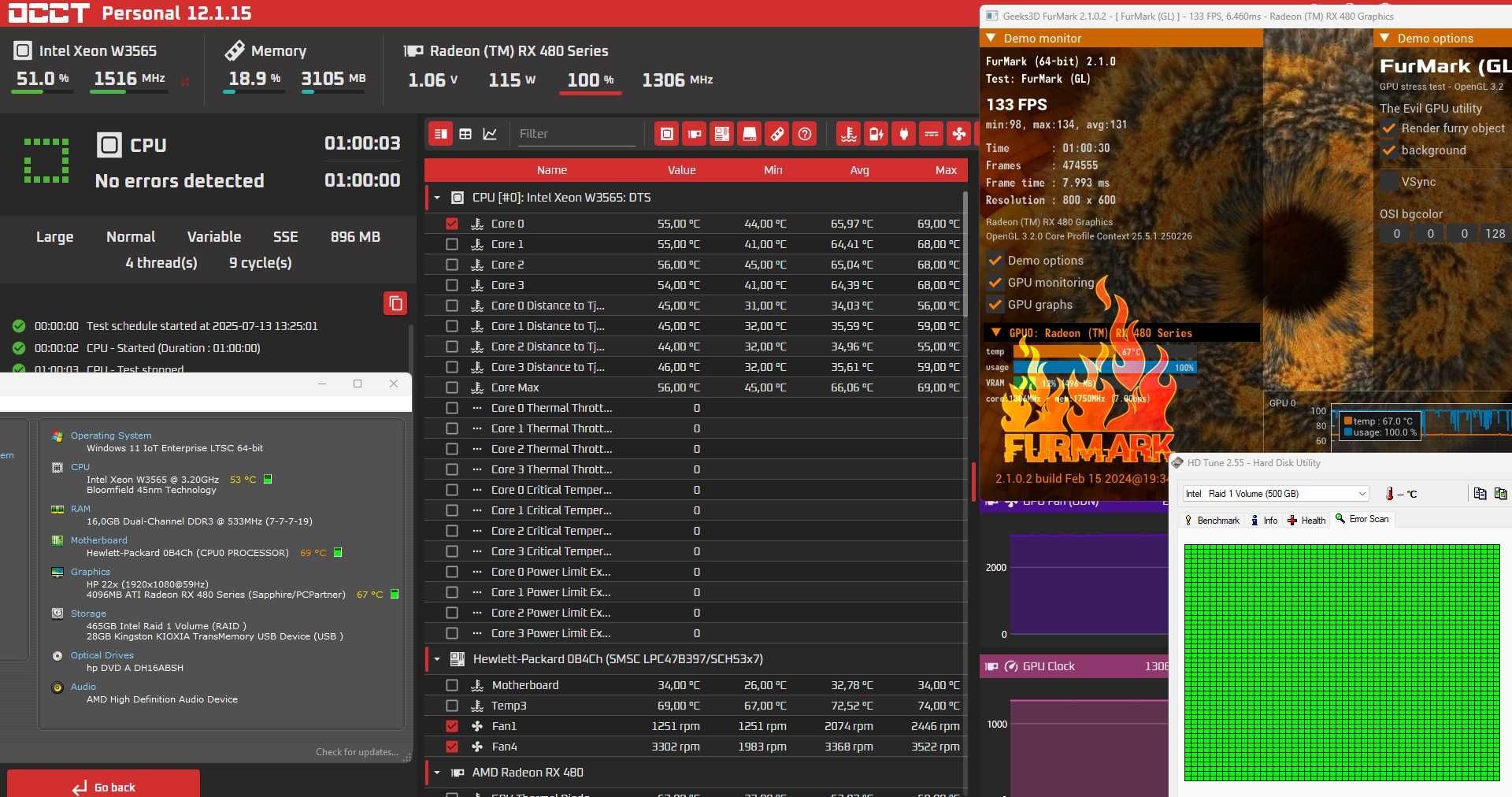This screenshot has width=1512, height=797.
Task: Toggle the motherboard sensor filter icon
Action: pyautogui.click(x=722, y=134)
